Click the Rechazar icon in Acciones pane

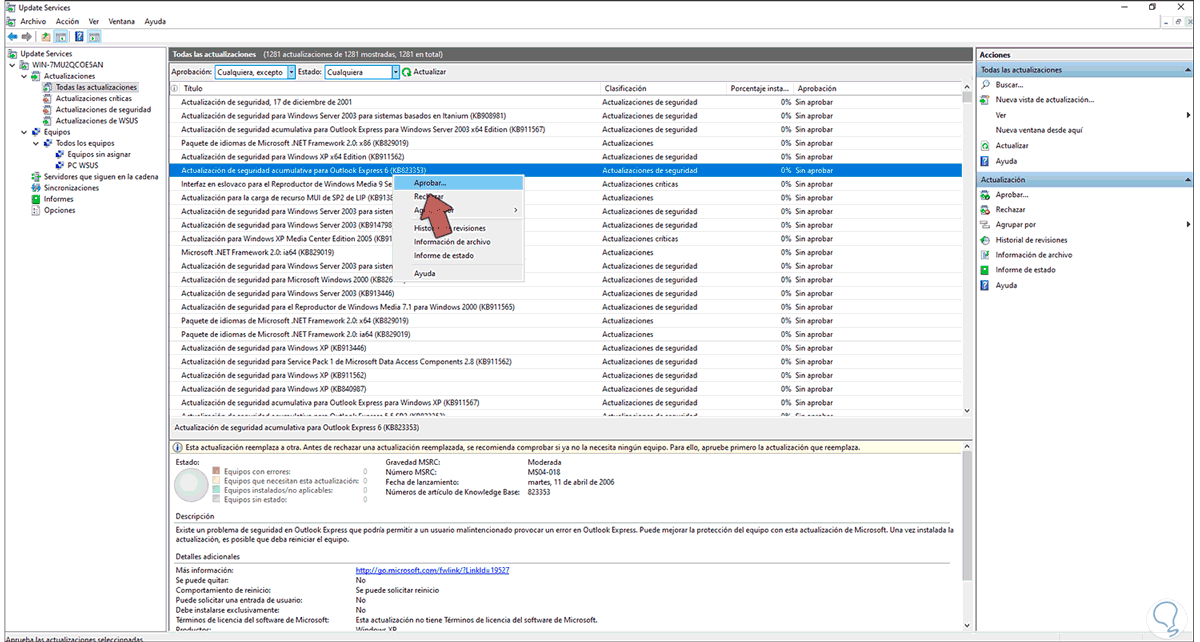986,210
